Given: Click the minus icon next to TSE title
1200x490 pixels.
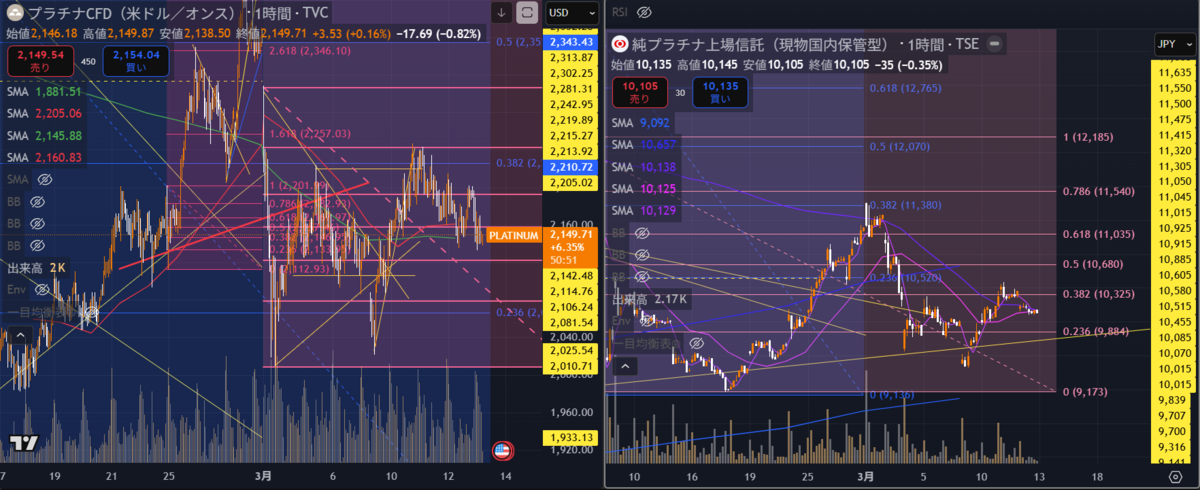Looking at the screenshot, I should [x=993, y=45].
